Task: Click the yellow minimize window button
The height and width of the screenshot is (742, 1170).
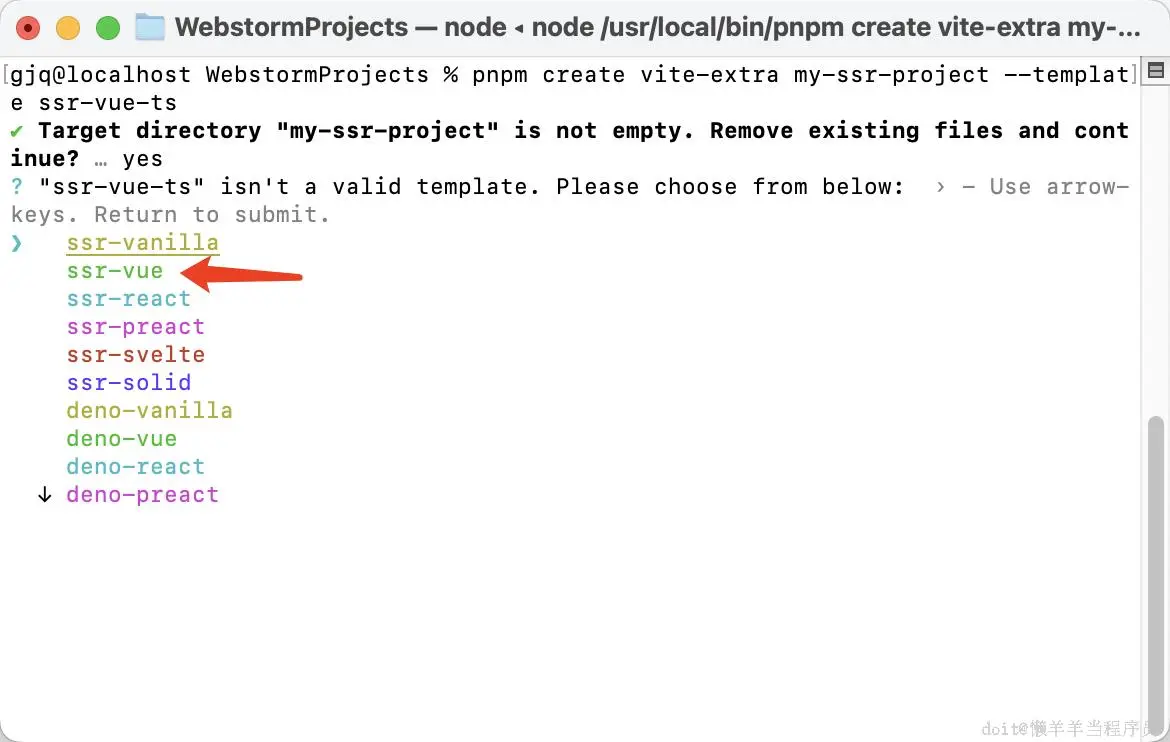Action: [68, 28]
